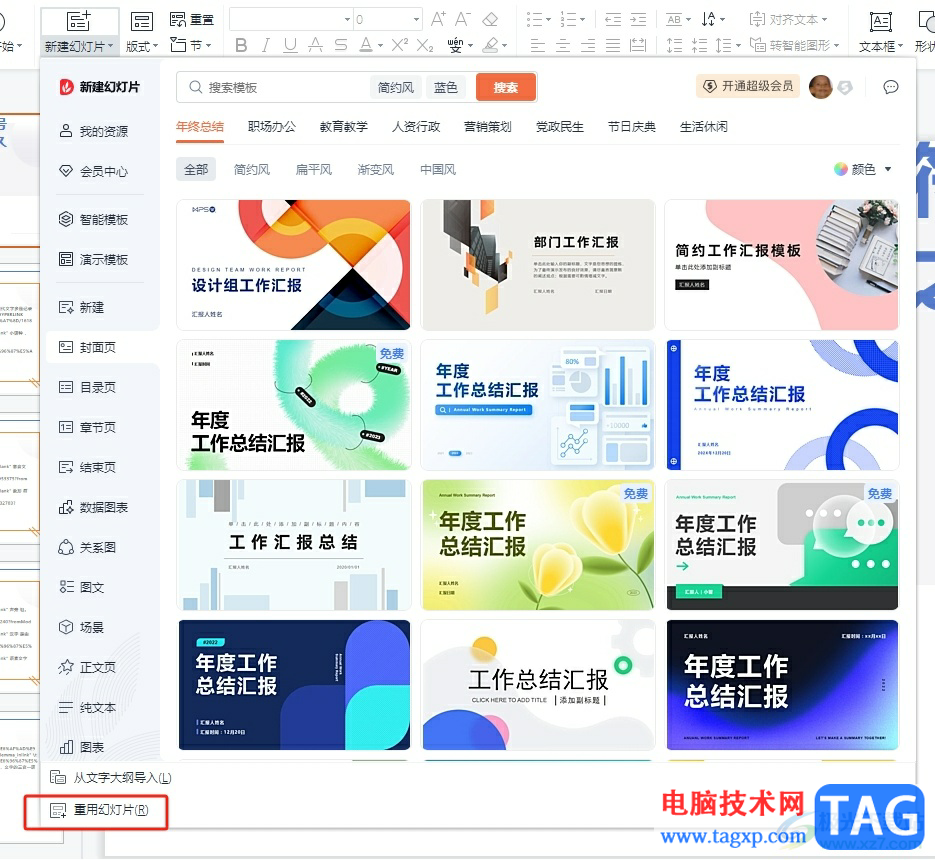Switch to the 教育教学 tab
Image resolution: width=935 pixels, height=860 pixels.
coord(343,126)
